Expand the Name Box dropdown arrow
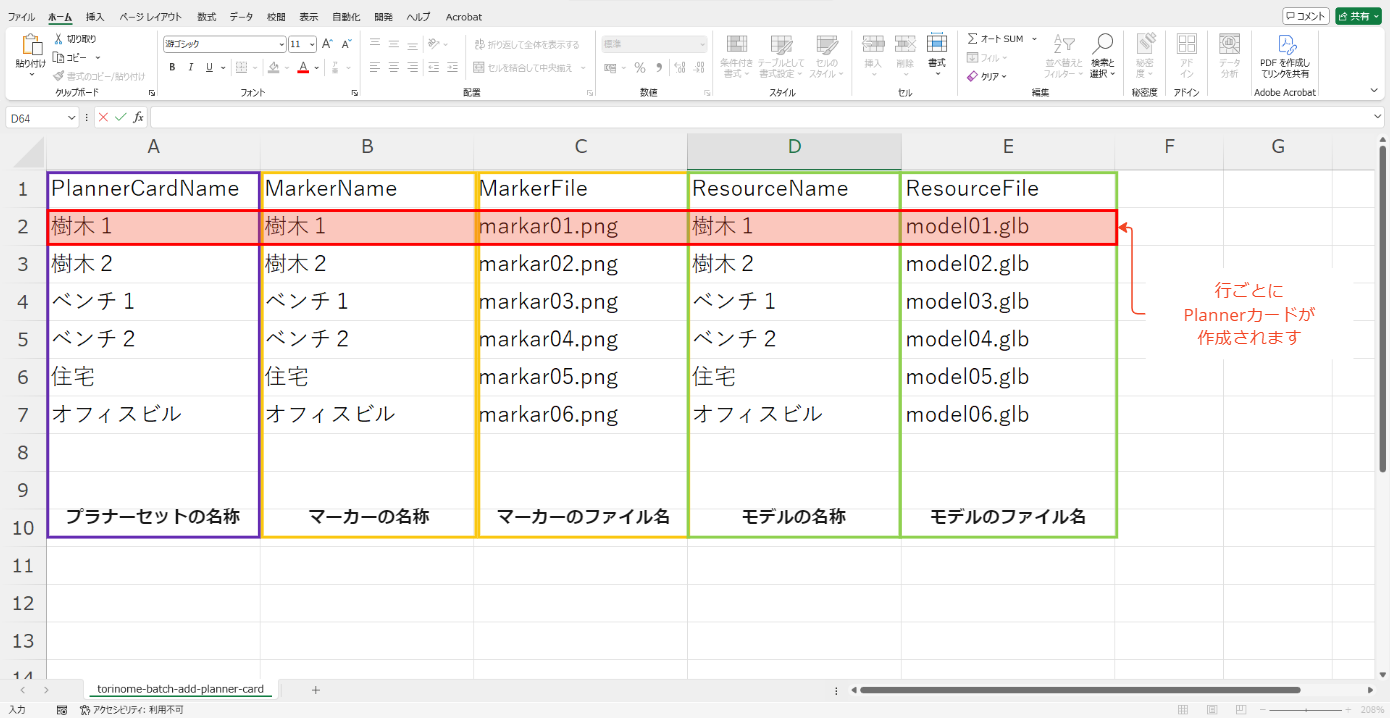The image size is (1391, 718). (x=72, y=118)
